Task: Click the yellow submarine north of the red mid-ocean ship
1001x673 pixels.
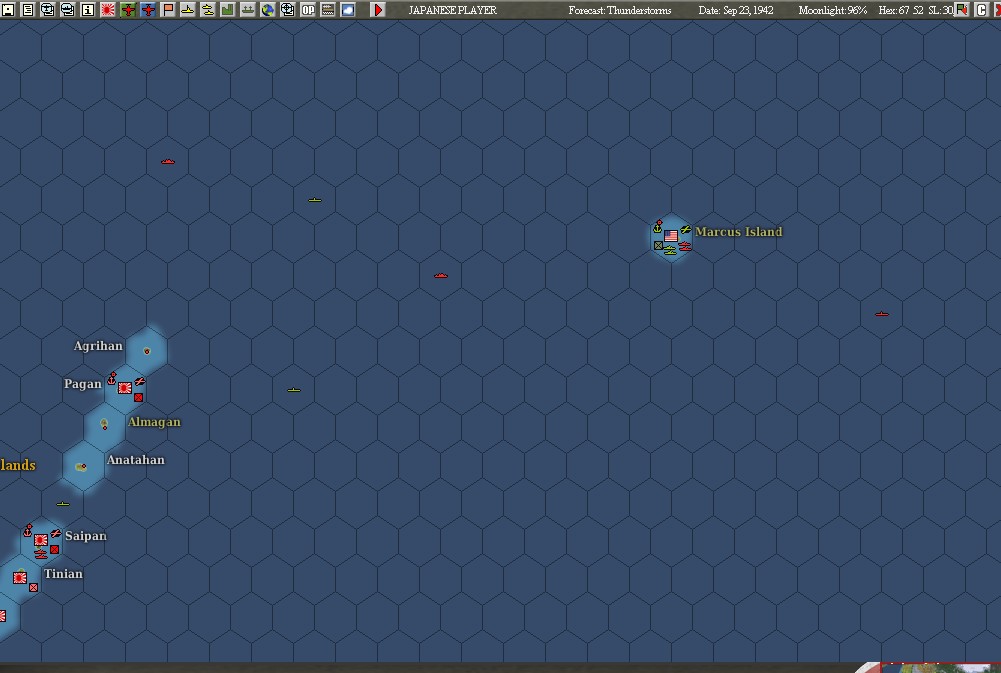Action: click(315, 200)
